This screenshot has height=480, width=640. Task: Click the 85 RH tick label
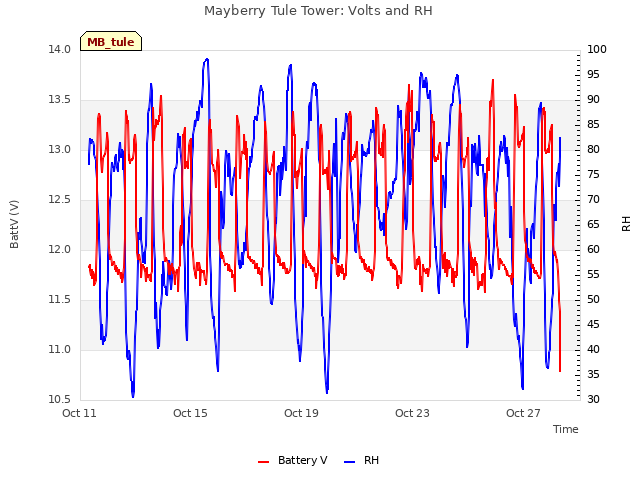pos(593,124)
